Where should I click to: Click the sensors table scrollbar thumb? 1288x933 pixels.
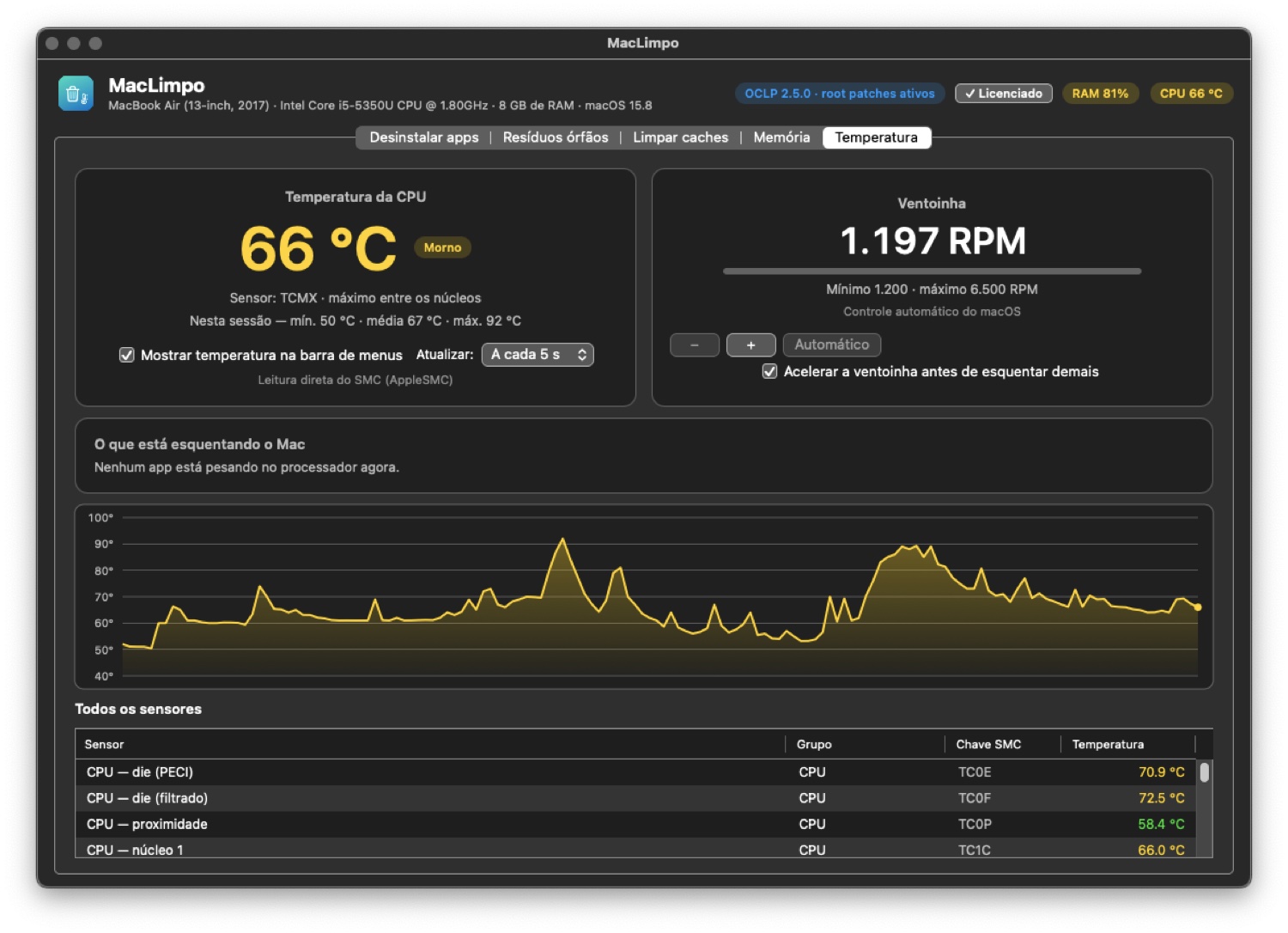point(1205,772)
